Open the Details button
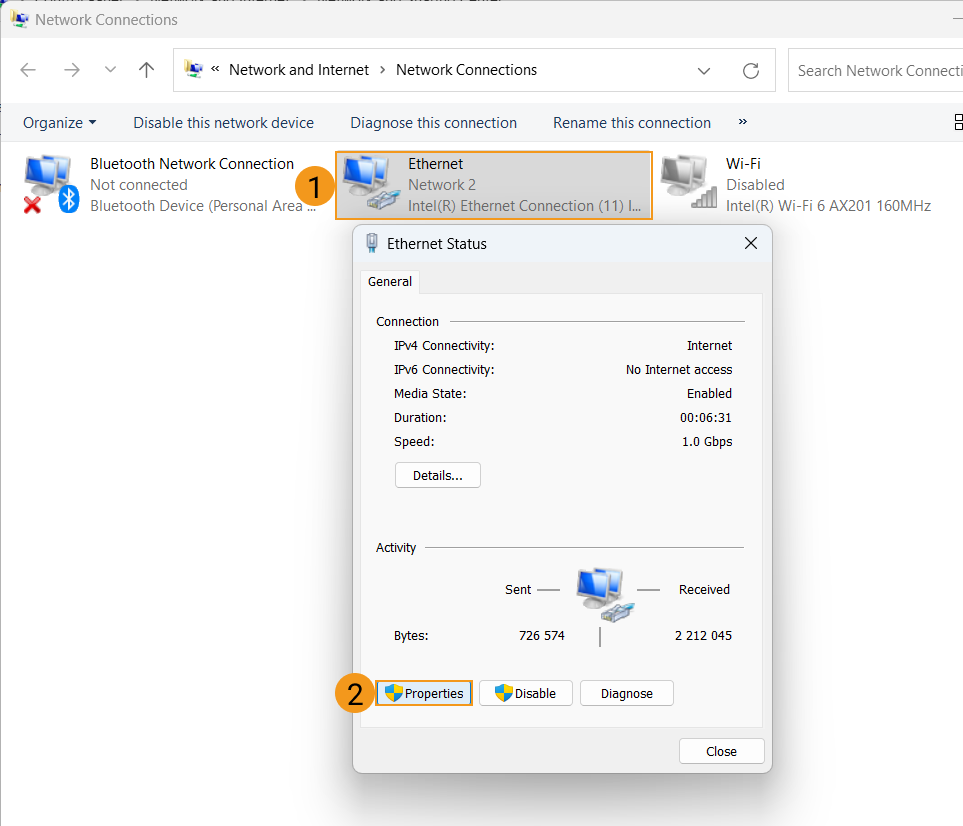The height and width of the screenshot is (826, 963). (437, 475)
